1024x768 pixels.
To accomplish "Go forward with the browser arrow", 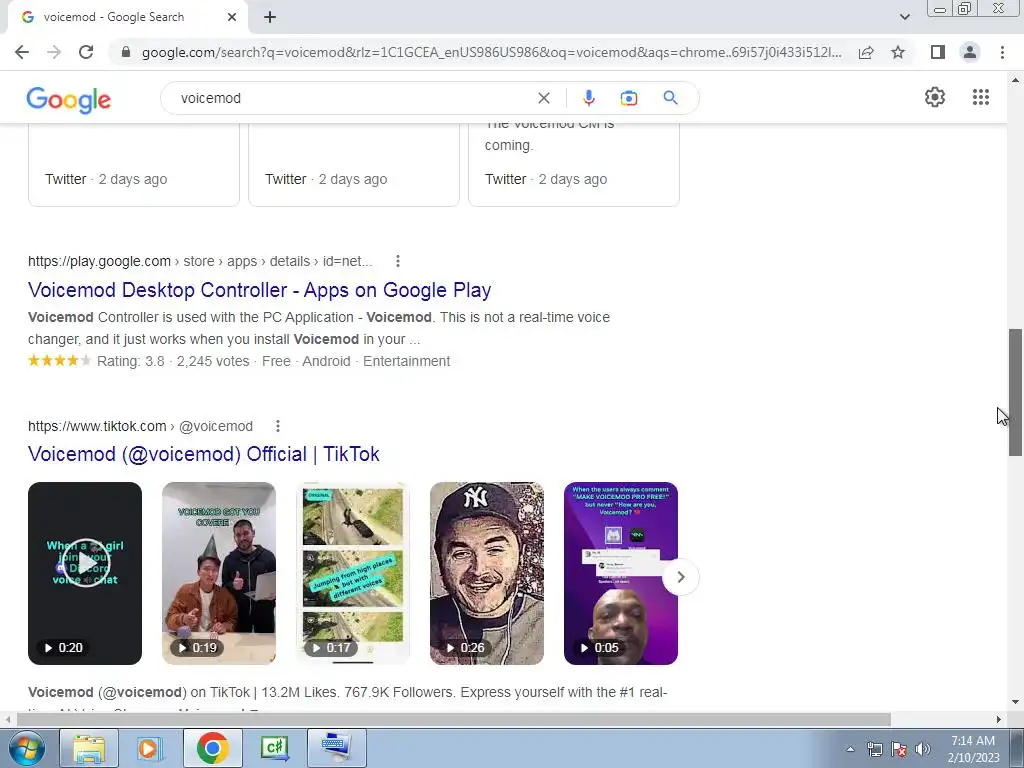I will point(54,52).
